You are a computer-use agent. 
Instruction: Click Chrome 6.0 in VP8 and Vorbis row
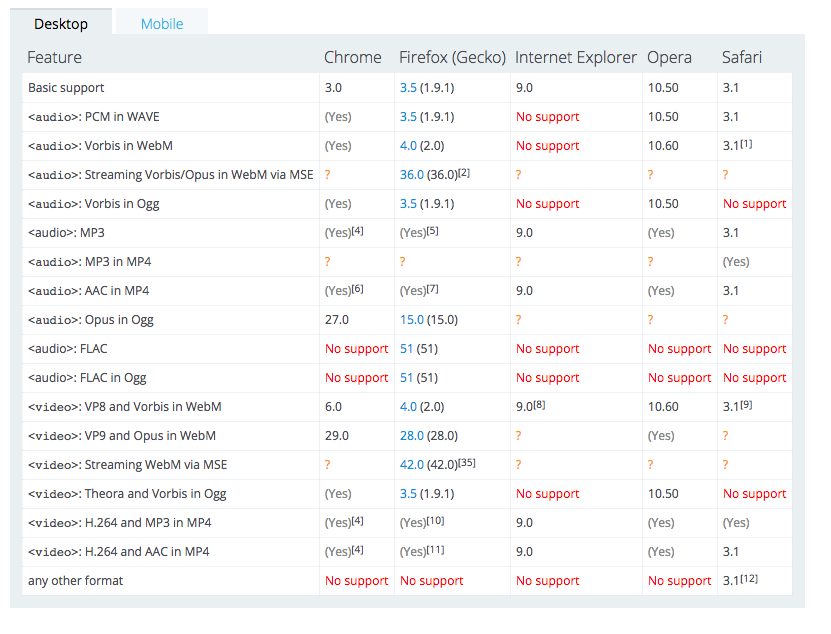click(x=333, y=407)
